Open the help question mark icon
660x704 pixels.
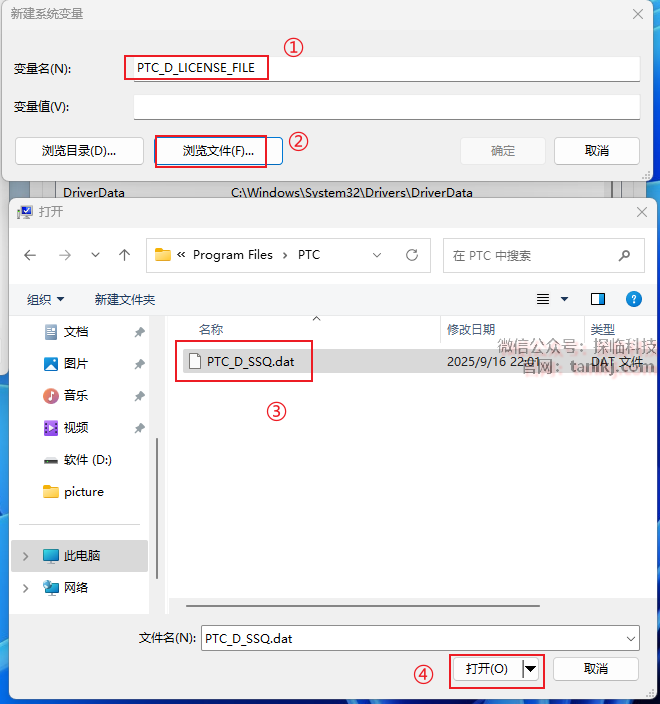tap(634, 299)
